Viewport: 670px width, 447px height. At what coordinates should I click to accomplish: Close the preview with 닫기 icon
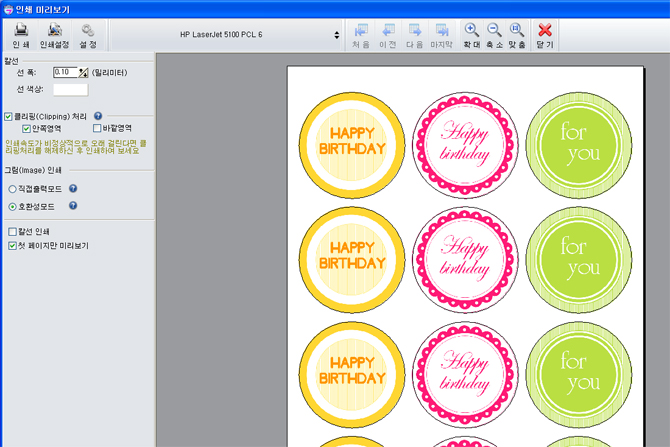tap(545, 30)
